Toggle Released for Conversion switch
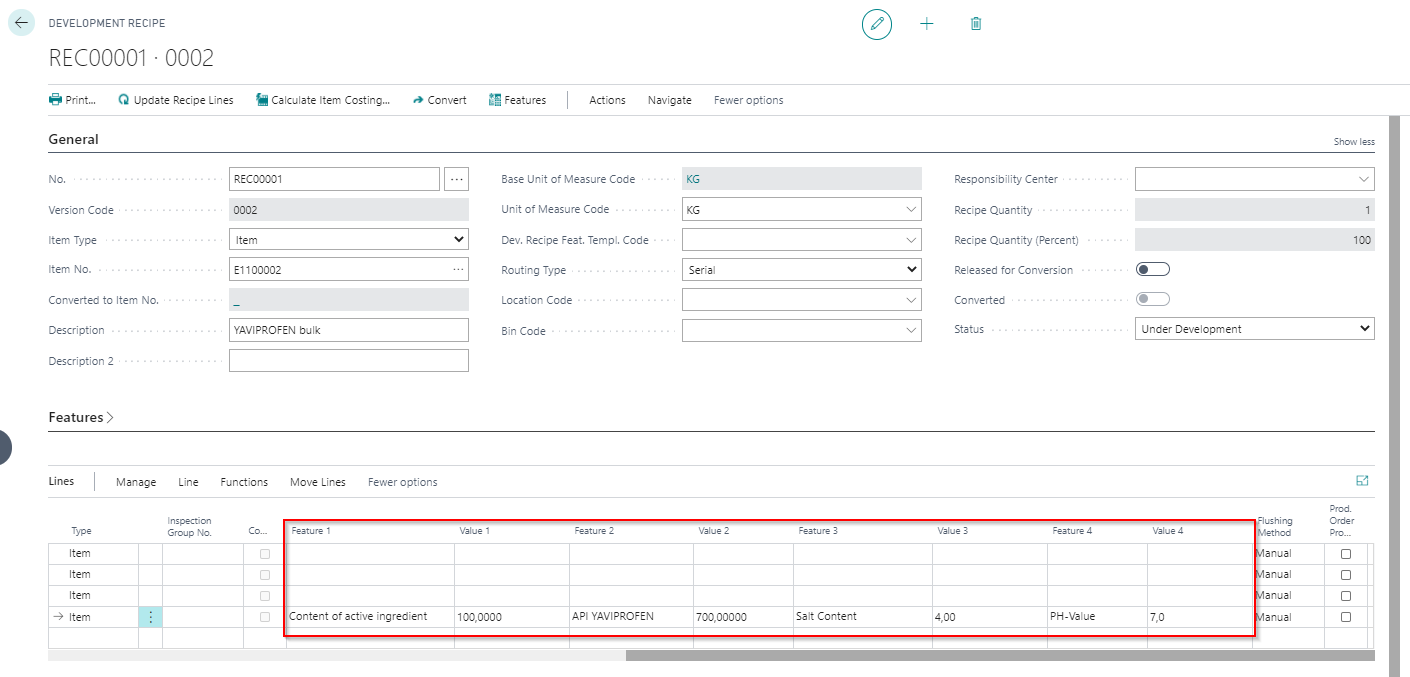This screenshot has height=677, width=1410. pos(1153,270)
